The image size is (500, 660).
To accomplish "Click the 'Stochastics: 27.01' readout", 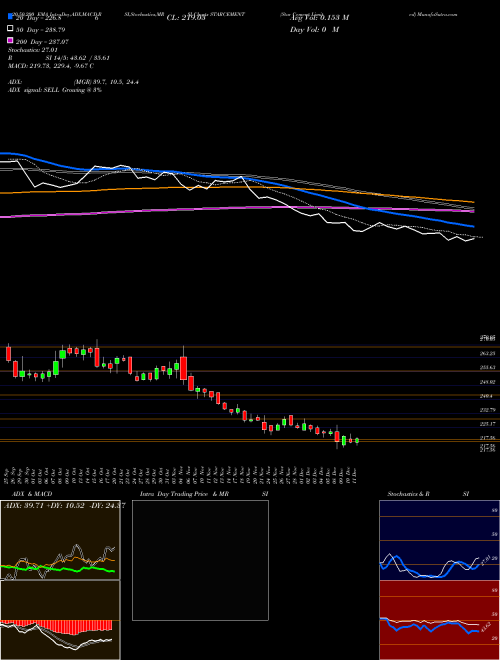I will (33, 50).
